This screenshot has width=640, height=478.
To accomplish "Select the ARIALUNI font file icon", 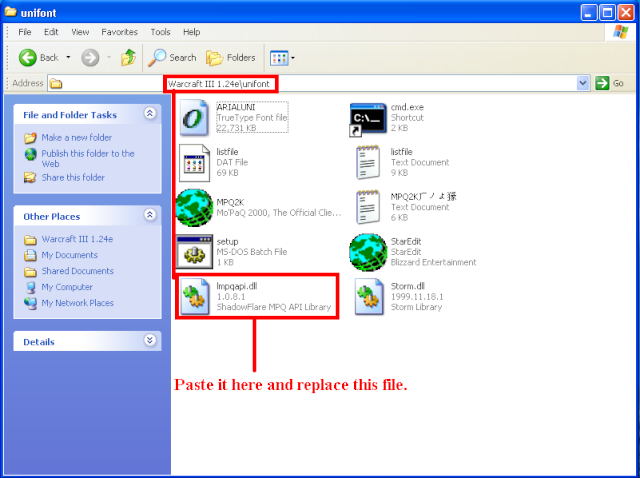I will pyautogui.click(x=194, y=118).
